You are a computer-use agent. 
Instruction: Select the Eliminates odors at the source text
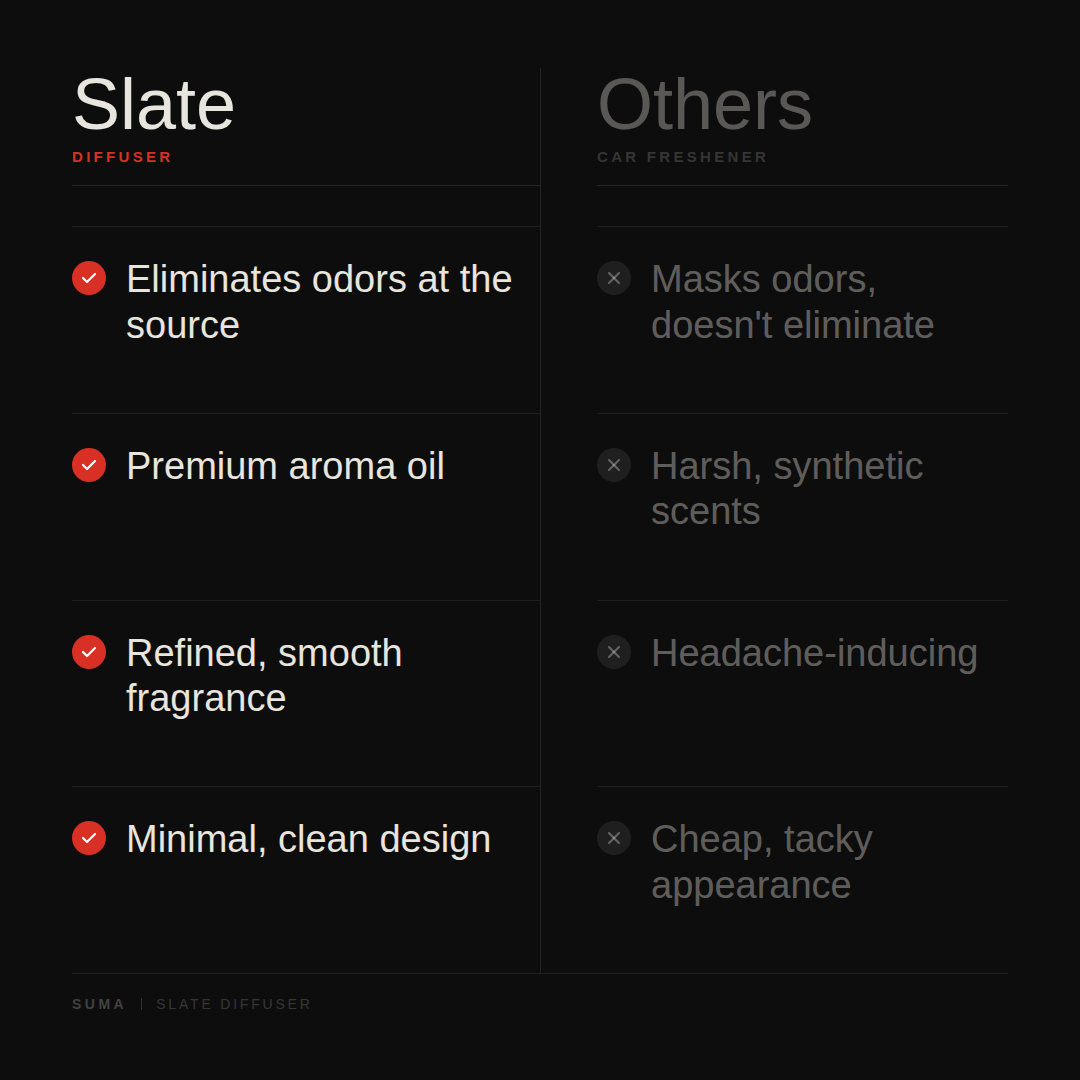pos(318,301)
